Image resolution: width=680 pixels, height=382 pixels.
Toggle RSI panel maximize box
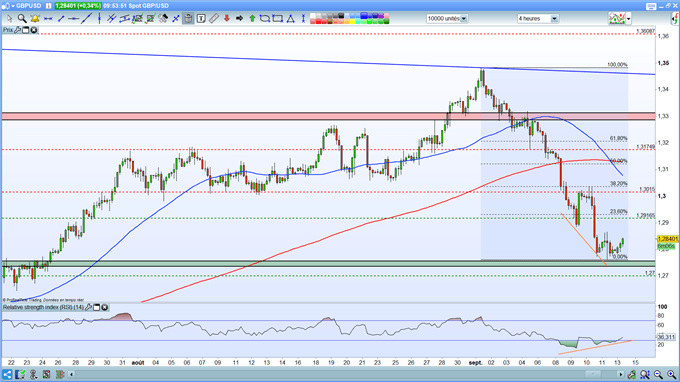(x=97, y=307)
